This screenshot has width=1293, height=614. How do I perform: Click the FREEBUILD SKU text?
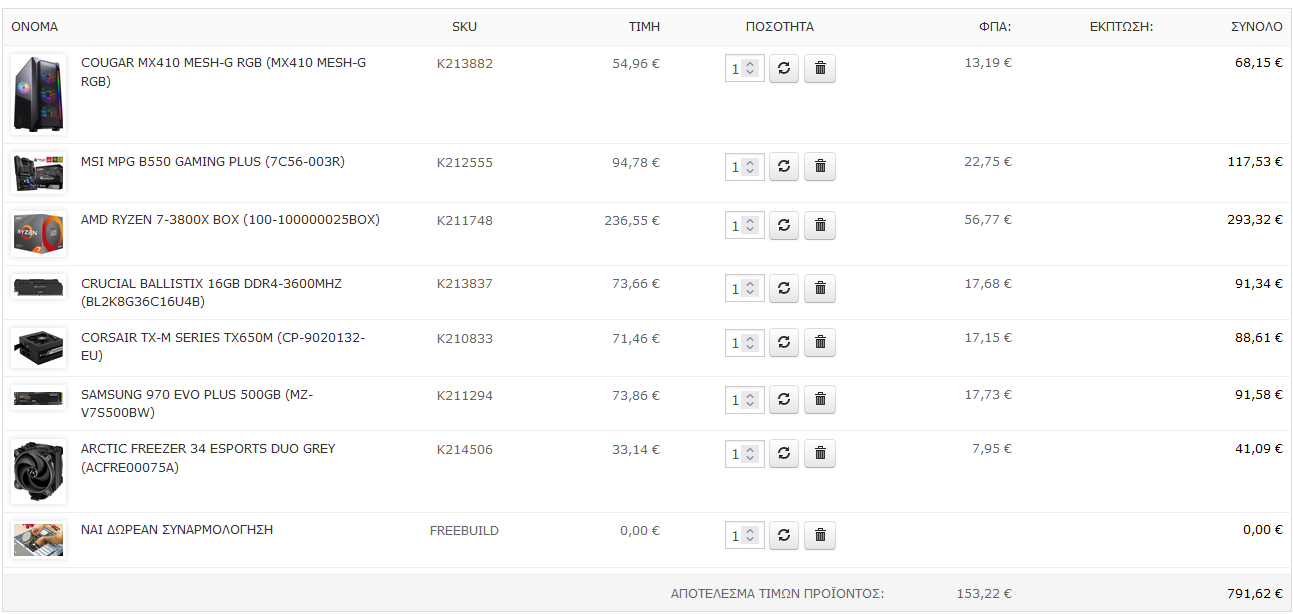pos(464,531)
